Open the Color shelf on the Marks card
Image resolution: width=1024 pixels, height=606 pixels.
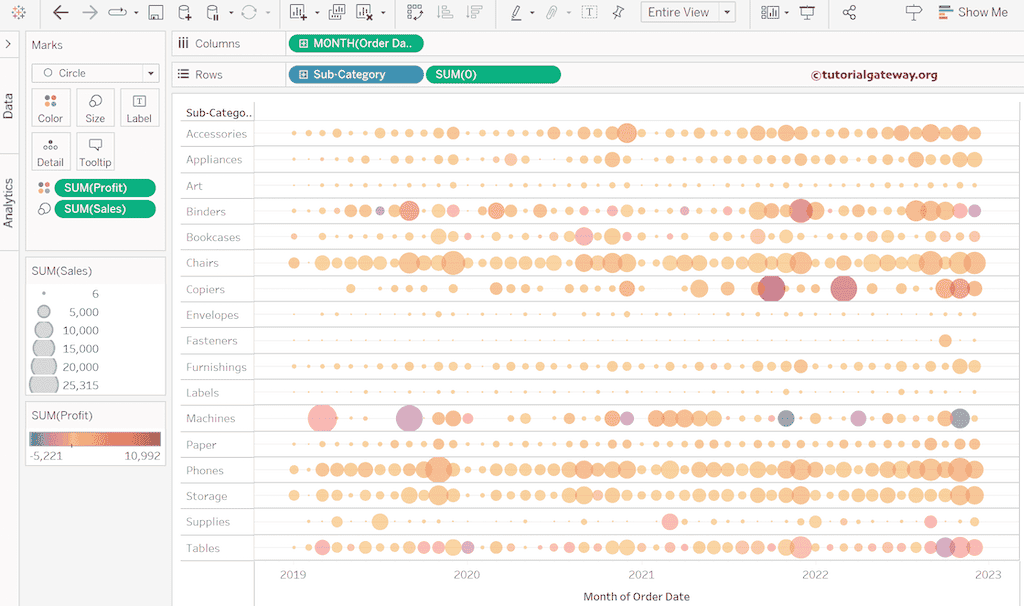(50, 108)
